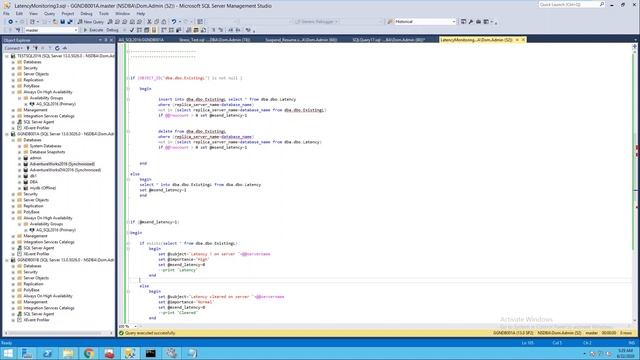The height and width of the screenshot is (360, 640).
Task: Click the Save All icon in toolbar
Action: tap(70, 22)
